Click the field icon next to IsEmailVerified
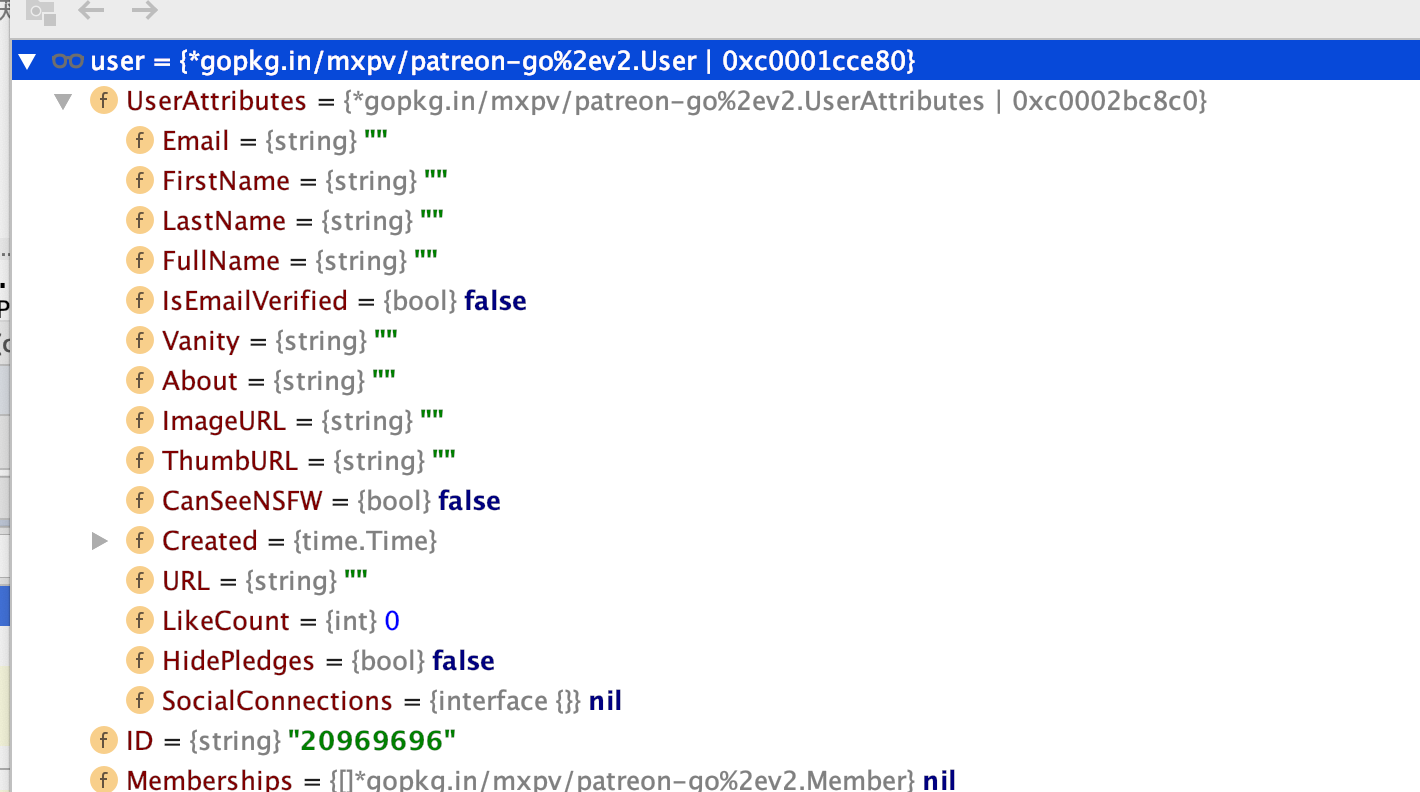 tap(140, 301)
